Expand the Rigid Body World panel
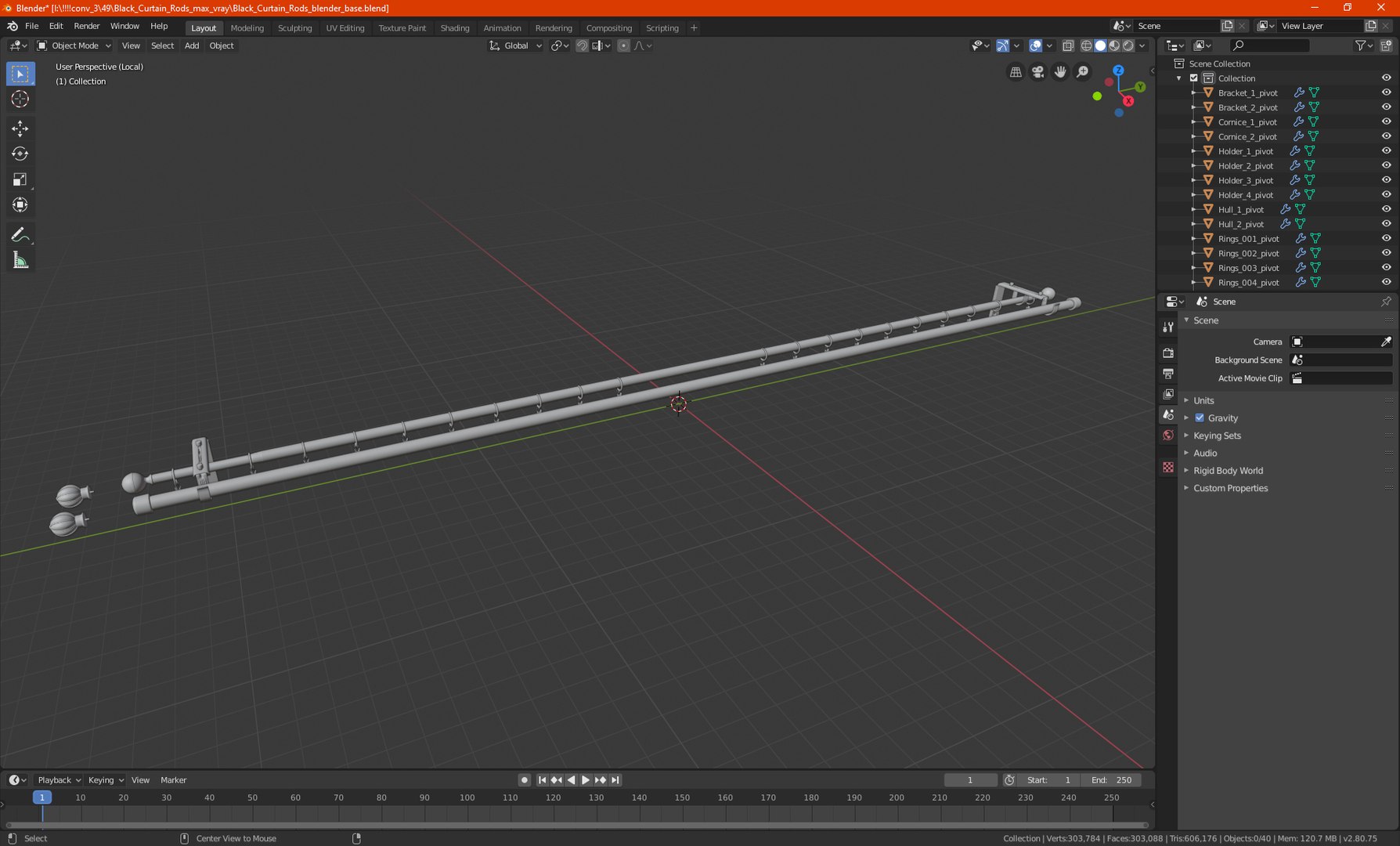Screen dimensions: 1400x846 click(1228, 471)
